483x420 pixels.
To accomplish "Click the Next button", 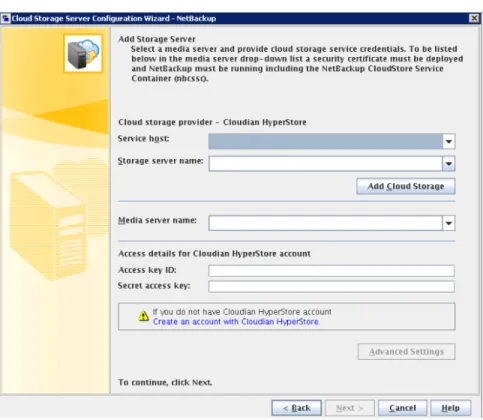I will click(350, 408).
